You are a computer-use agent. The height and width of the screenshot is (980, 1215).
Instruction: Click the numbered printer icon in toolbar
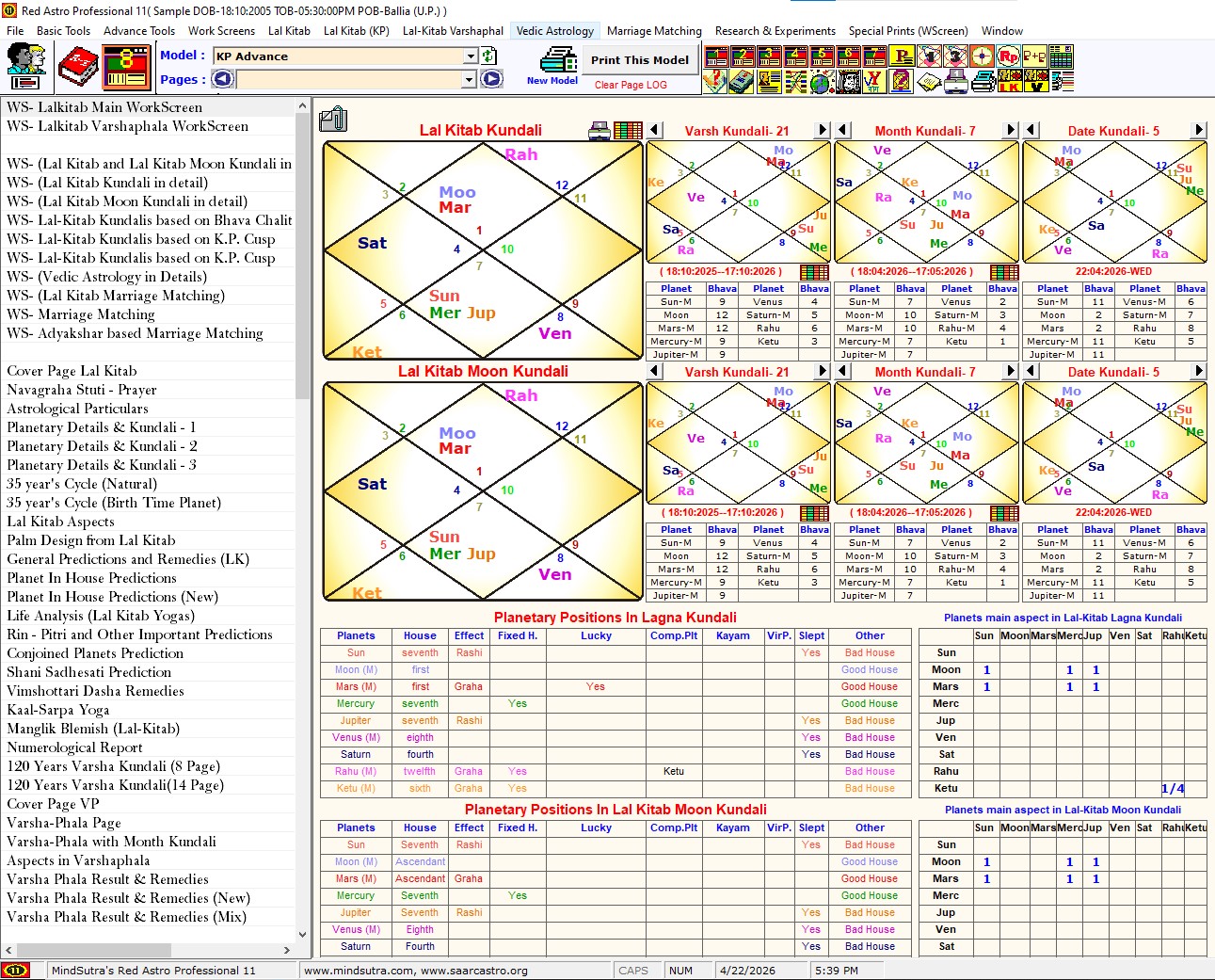pyautogui.click(x=955, y=82)
